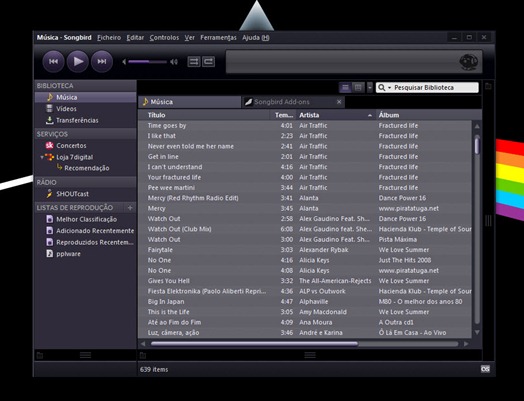
Task: Open the Editar menu
Action: [x=135, y=37]
